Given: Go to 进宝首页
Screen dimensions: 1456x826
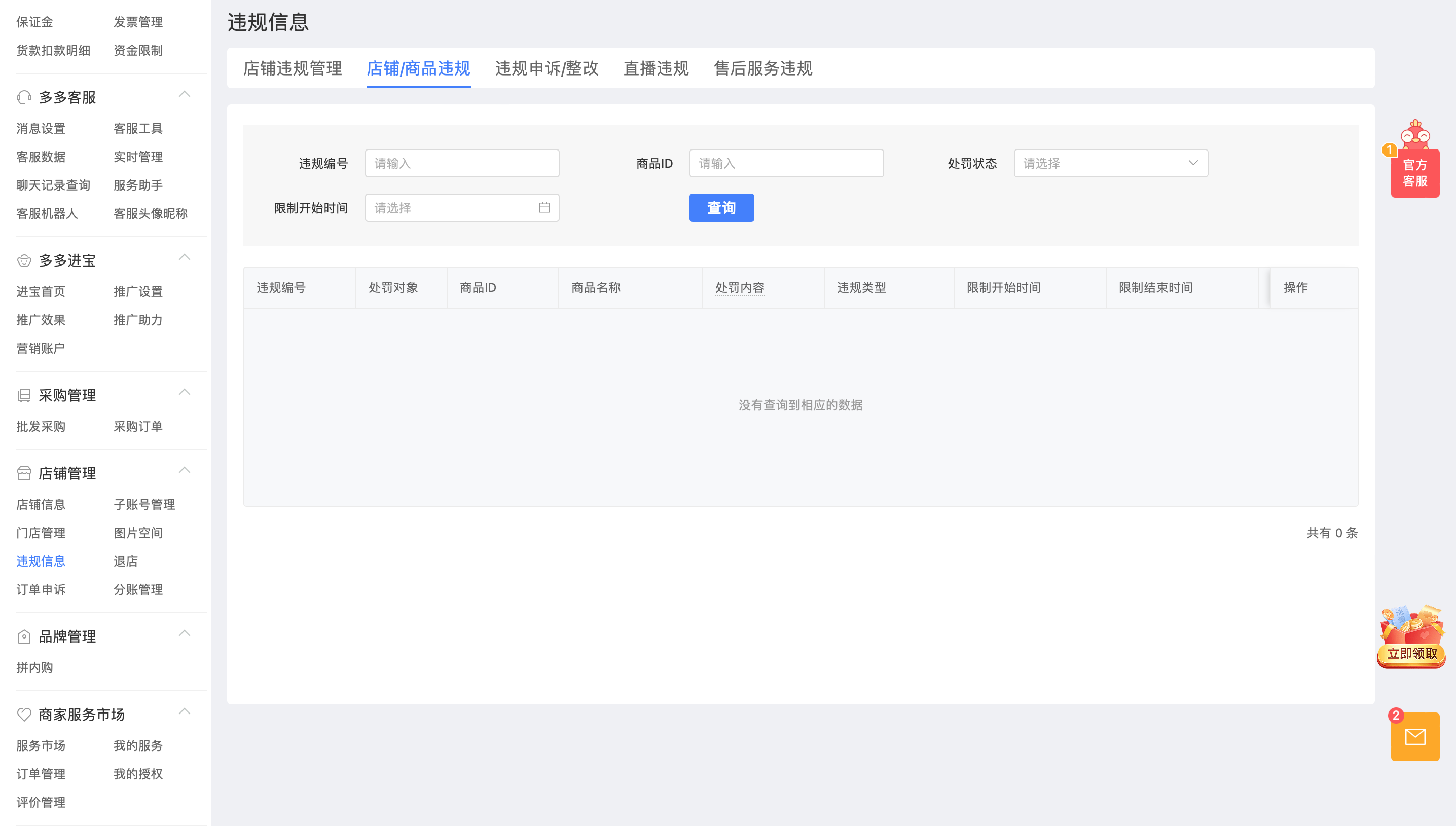Looking at the screenshot, I should (41, 291).
